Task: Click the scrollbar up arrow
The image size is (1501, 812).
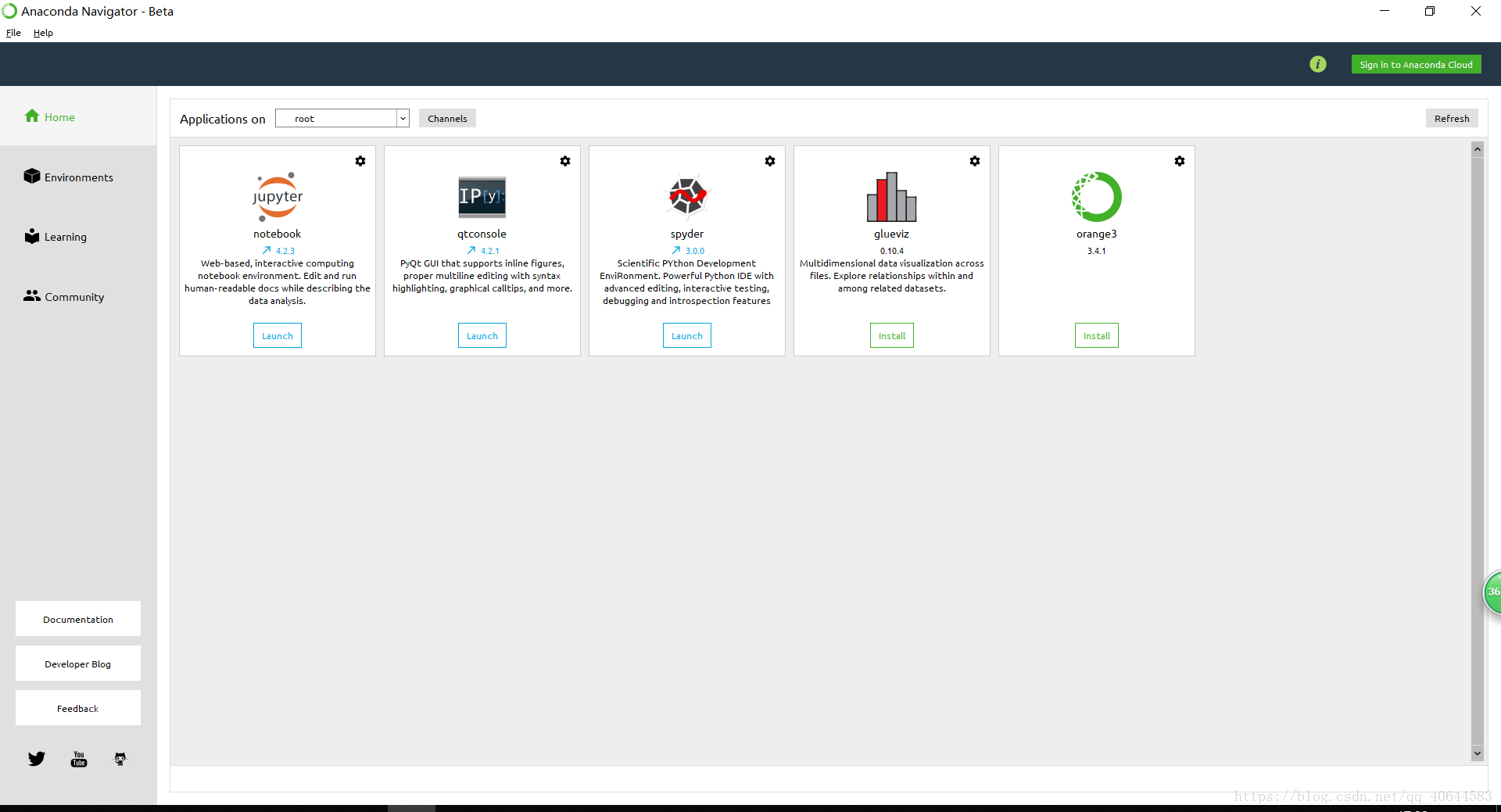Action: [x=1478, y=148]
